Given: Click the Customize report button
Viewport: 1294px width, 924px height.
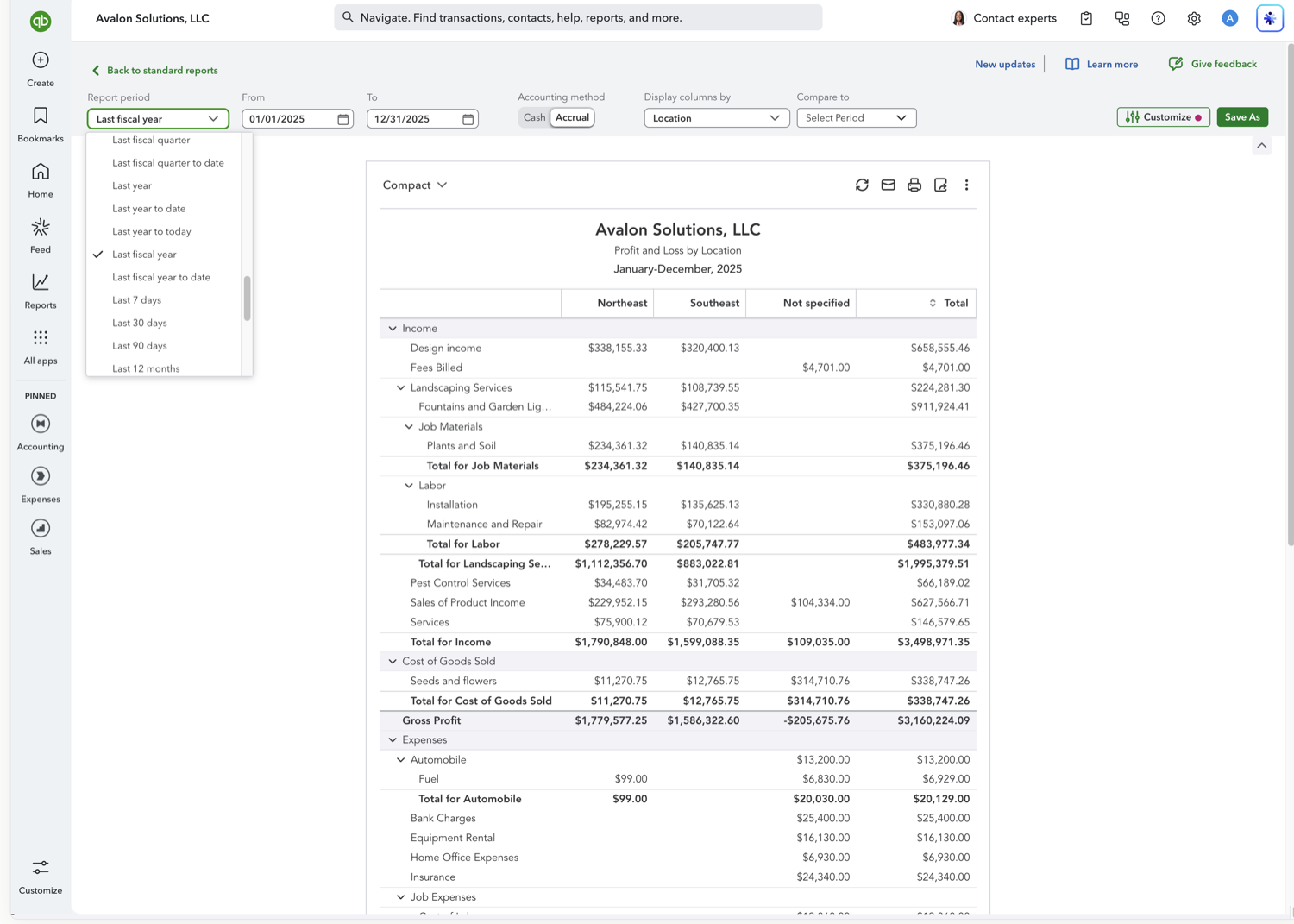Looking at the screenshot, I should (x=1163, y=117).
